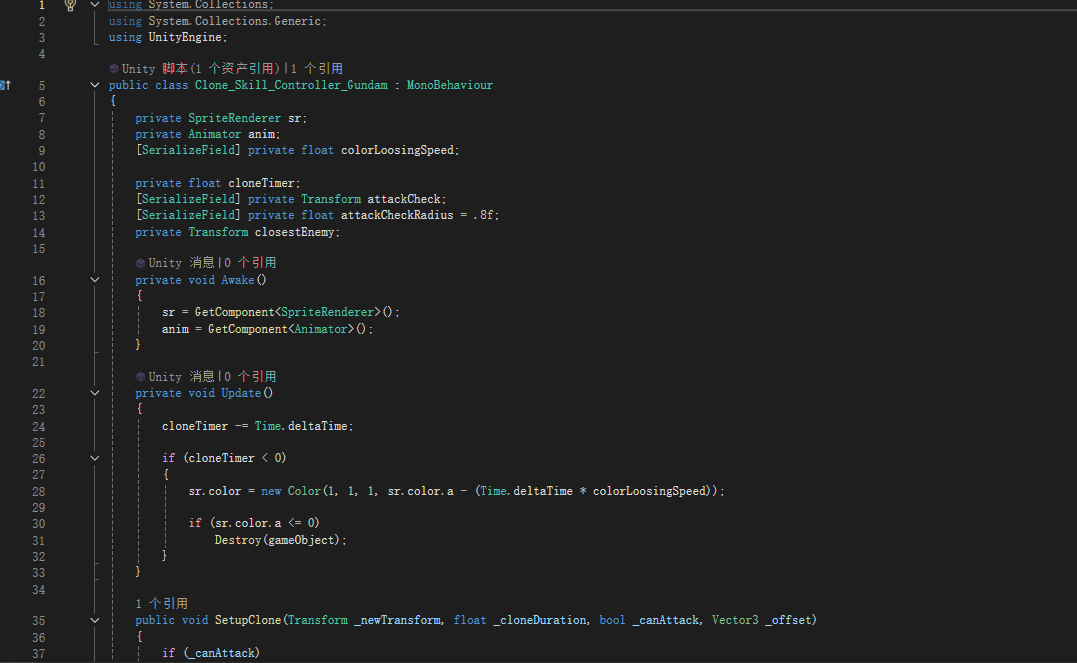Select line number 10 in margin
Viewport: 1077px width, 663px height.
click(x=38, y=167)
